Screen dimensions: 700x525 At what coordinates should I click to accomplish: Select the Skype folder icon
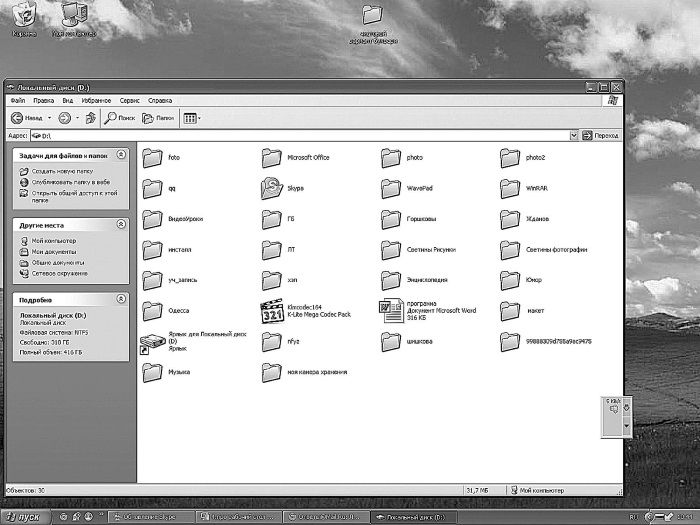pyautogui.click(x=271, y=187)
